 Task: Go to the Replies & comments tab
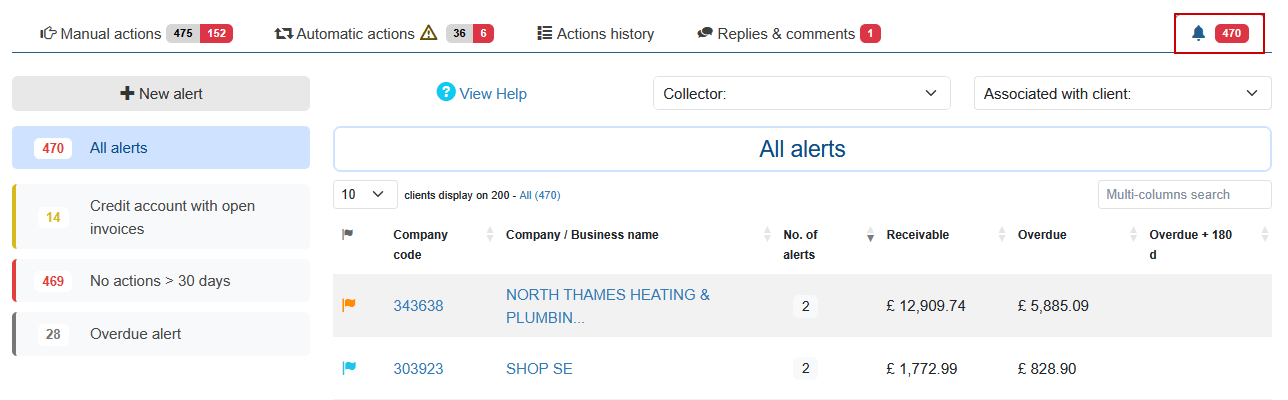776,34
